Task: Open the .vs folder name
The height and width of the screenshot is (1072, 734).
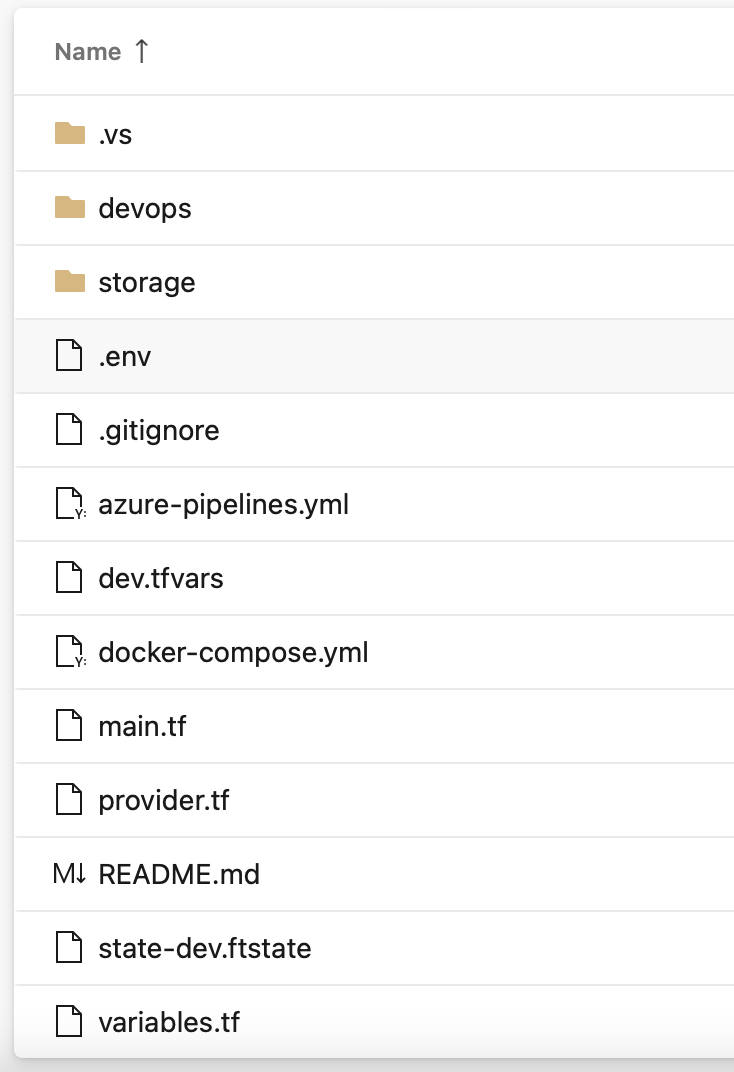Action: (115, 134)
